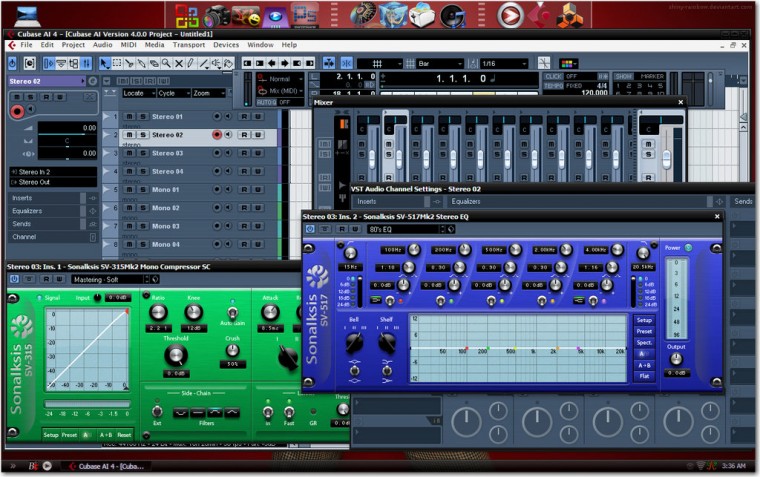Toggle the Auto Gain switch in compressor
760x477 pixels.
233,311
